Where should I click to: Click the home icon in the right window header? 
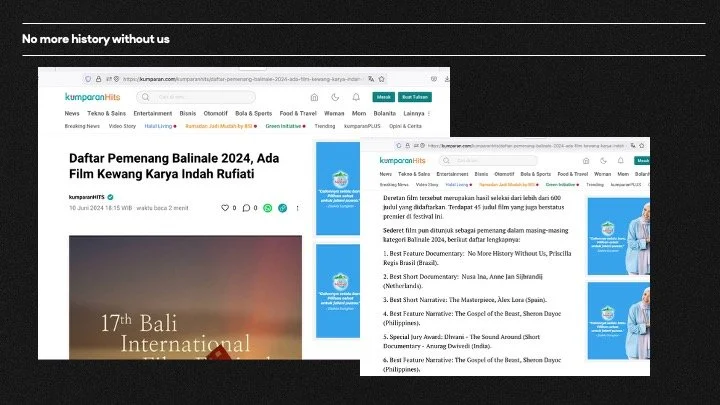[586, 161]
